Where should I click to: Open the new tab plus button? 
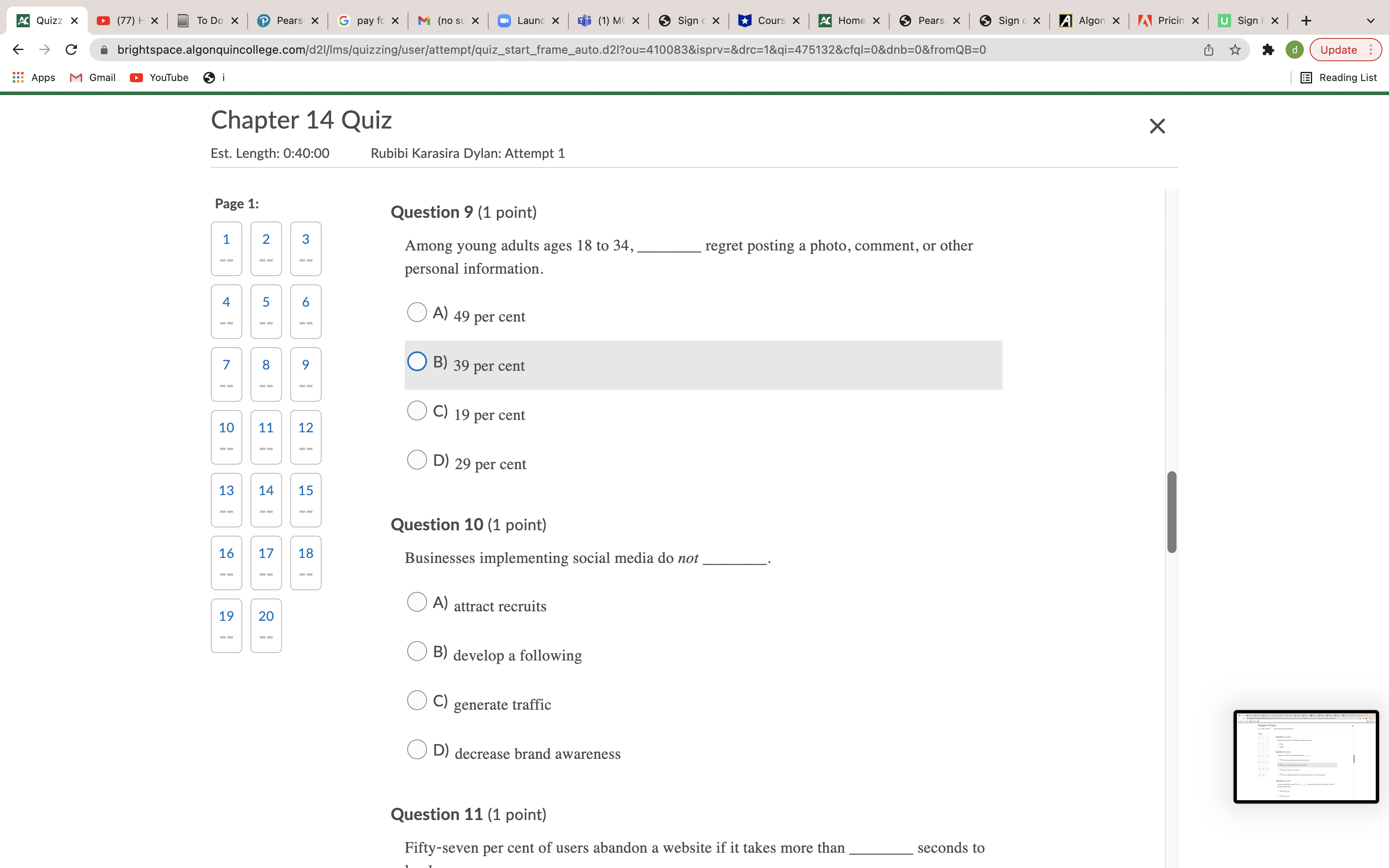tap(1306, 21)
